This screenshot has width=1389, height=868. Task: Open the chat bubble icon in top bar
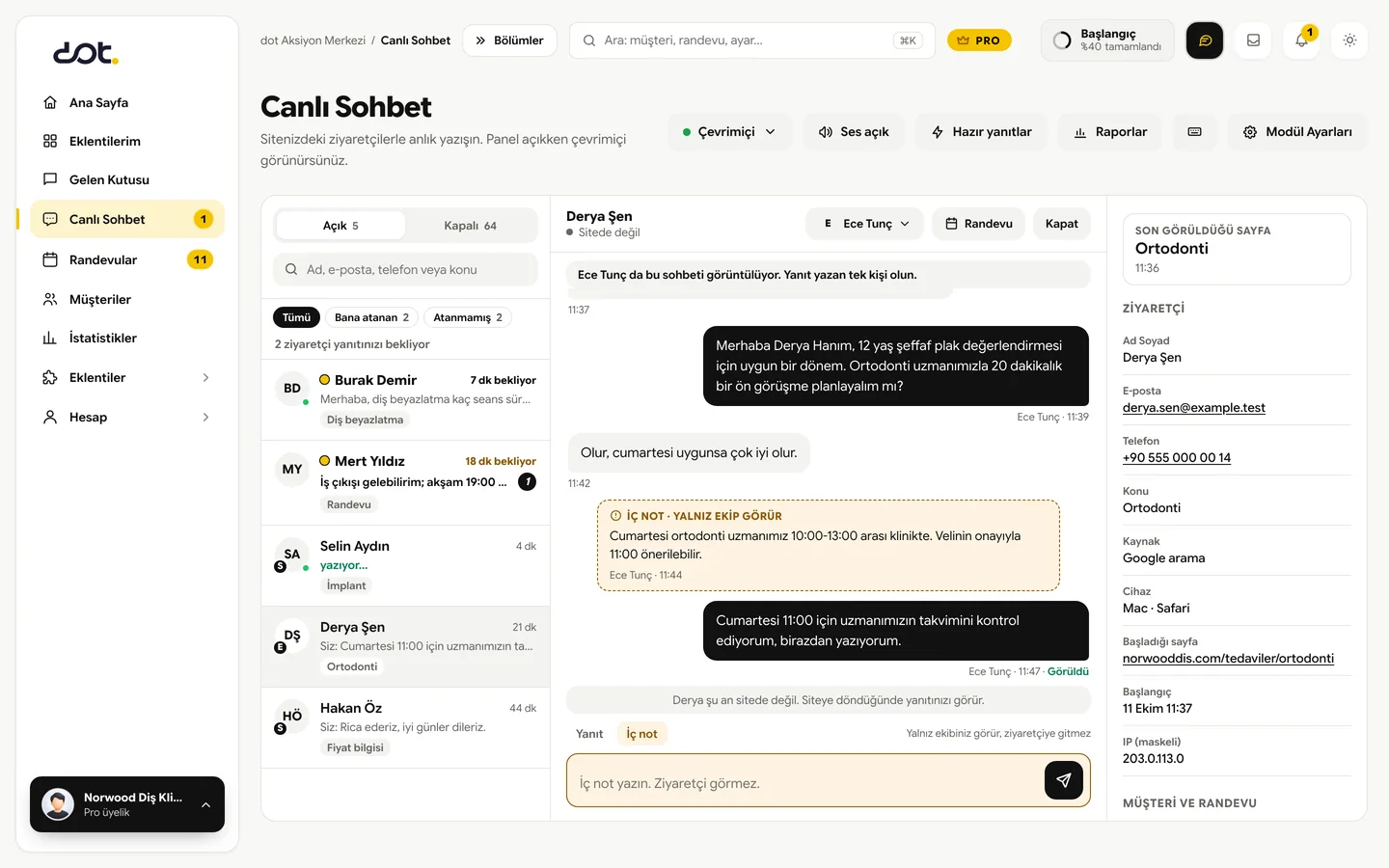click(x=1205, y=41)
